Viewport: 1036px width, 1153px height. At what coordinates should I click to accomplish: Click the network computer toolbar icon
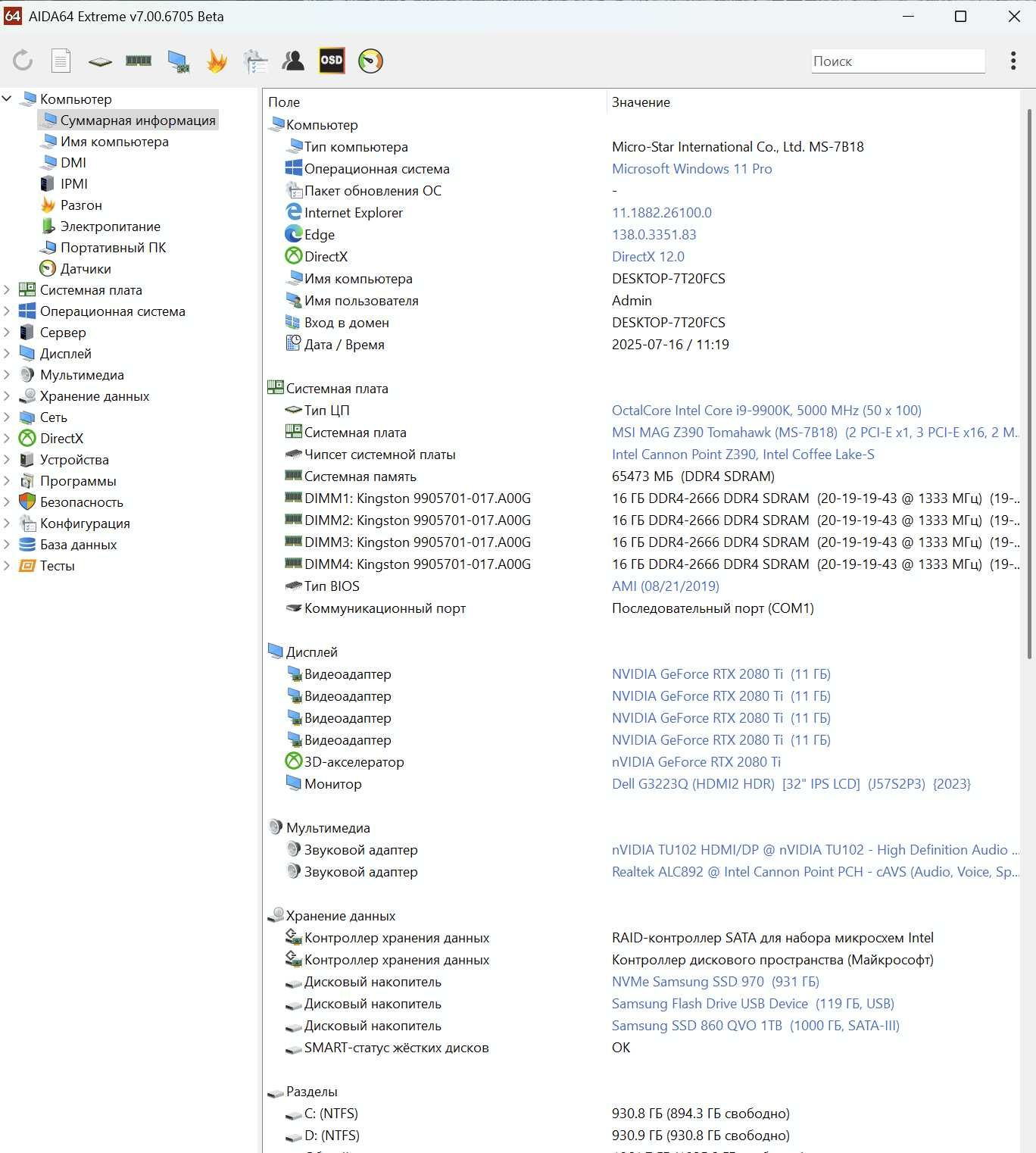pyautogui.click(x=178, y=61)
